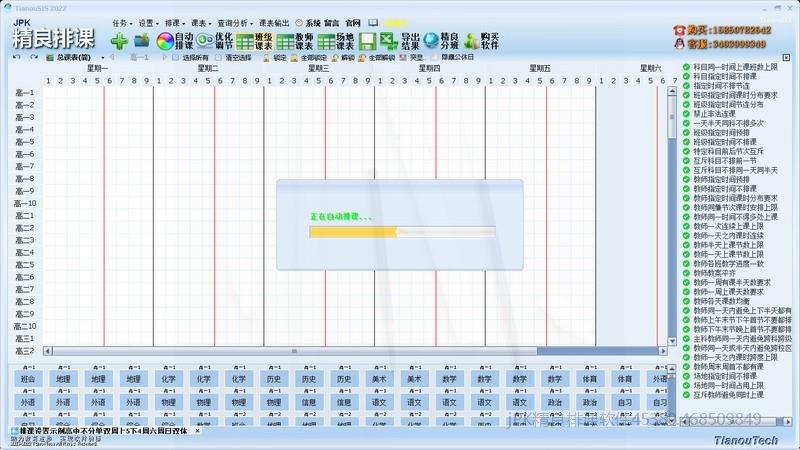Toggle rule 科目指定时间不排课
The width and height of the screenshot is (800, 450).
686,76
